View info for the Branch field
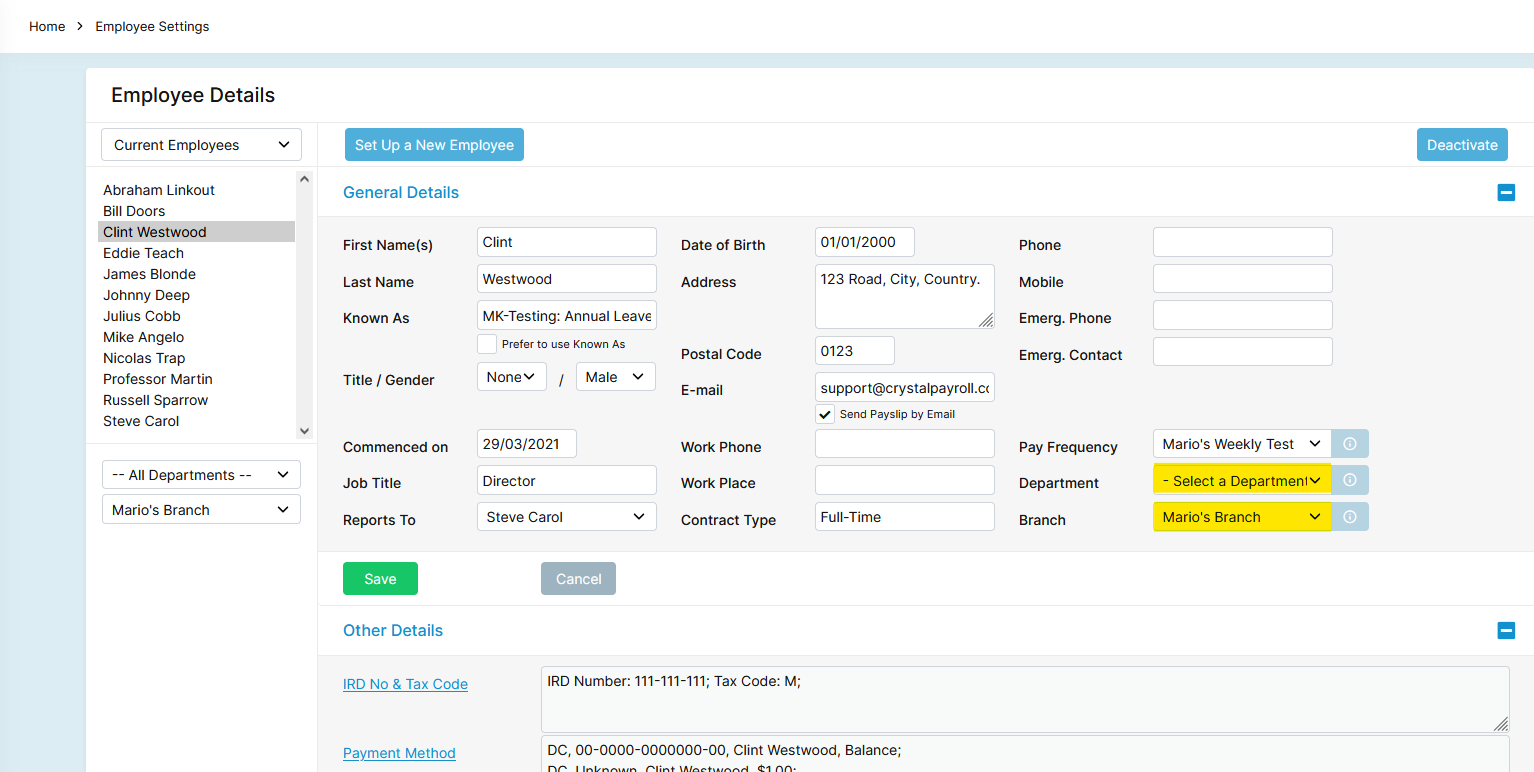This screenshot has height=772, width=1534. pos(1350,516)
